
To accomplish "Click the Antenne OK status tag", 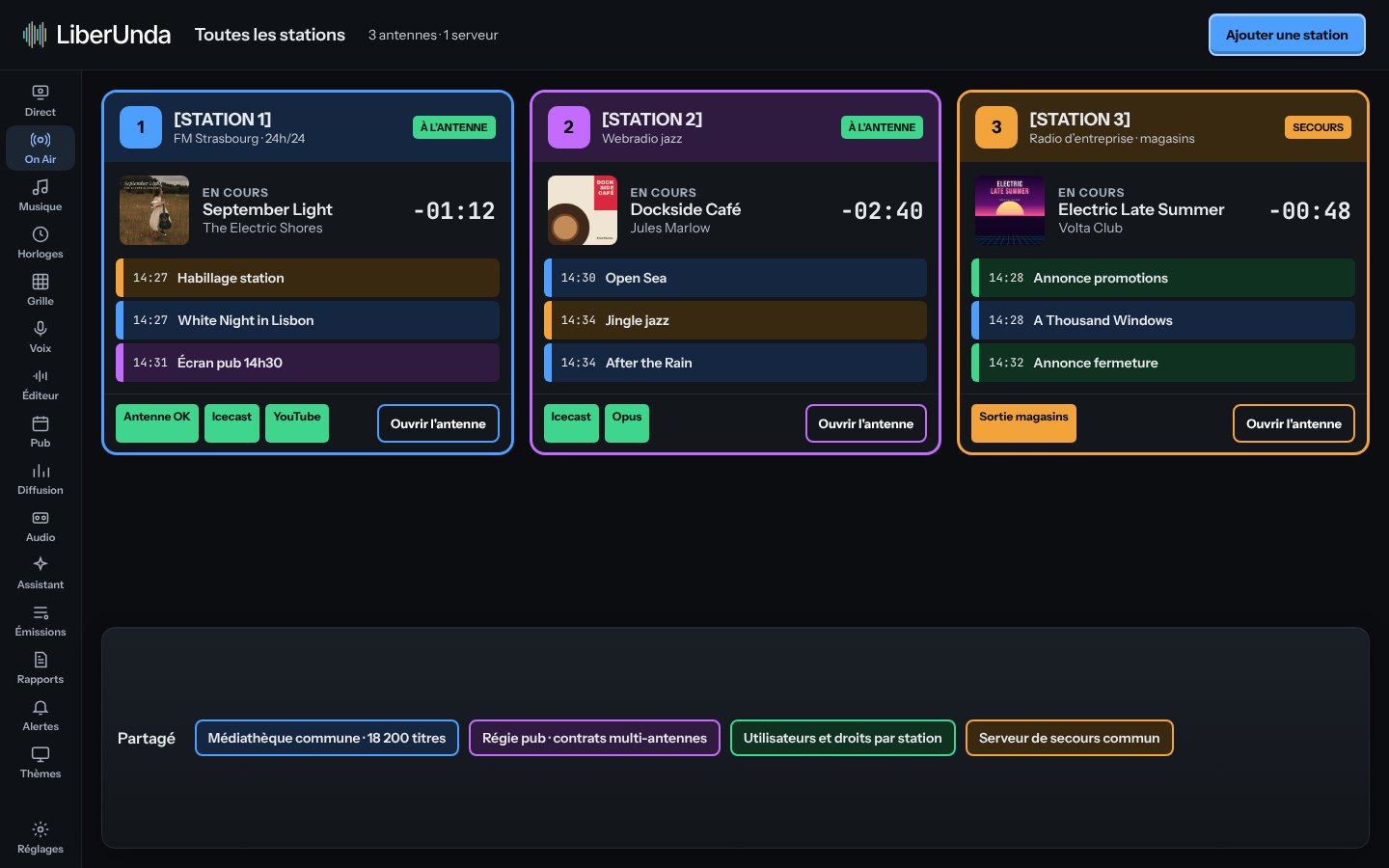I will point(157,423).
